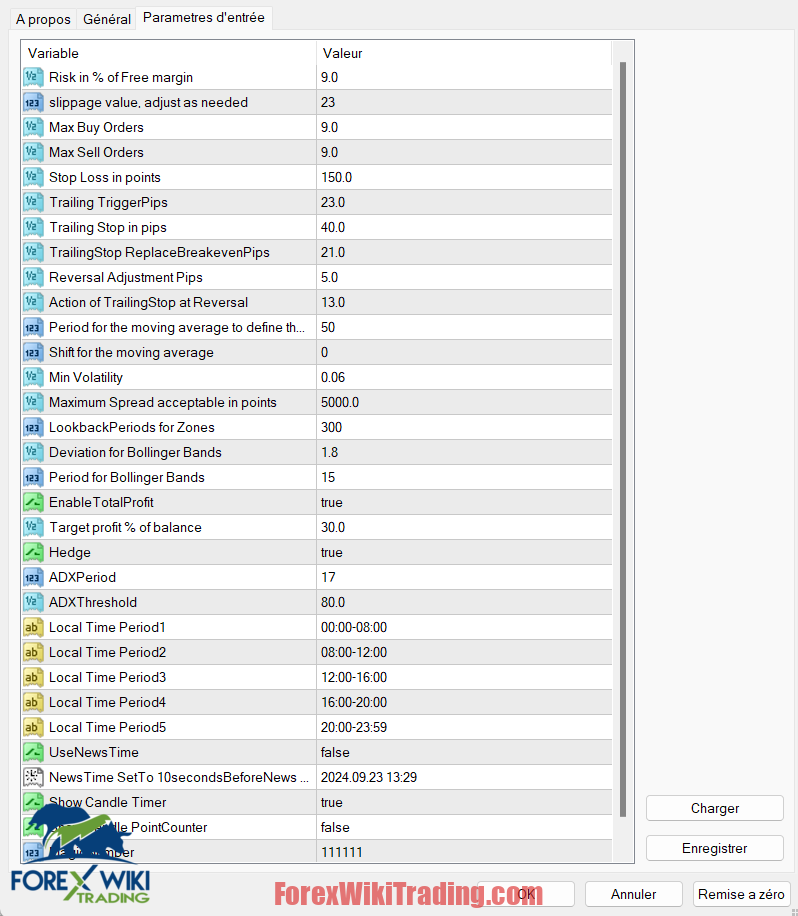Click the integer icon beside Period for Bollinger Bands
This screenshot has height=916, width=798.
click(33, 477)
